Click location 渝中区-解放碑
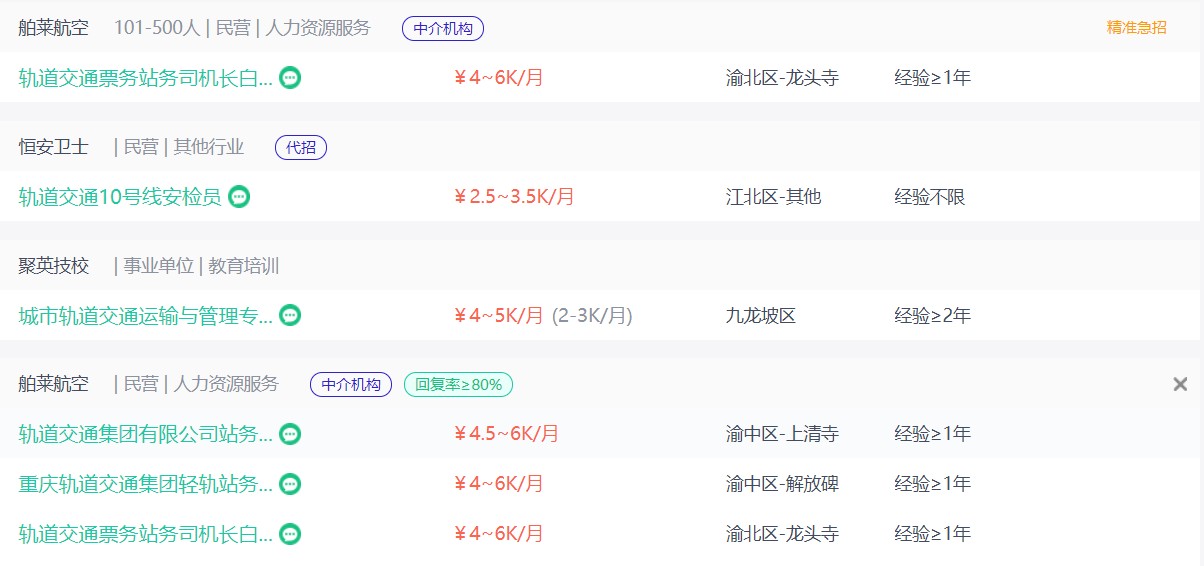Viewport: 1204px width, 566px height. point(782,484)
